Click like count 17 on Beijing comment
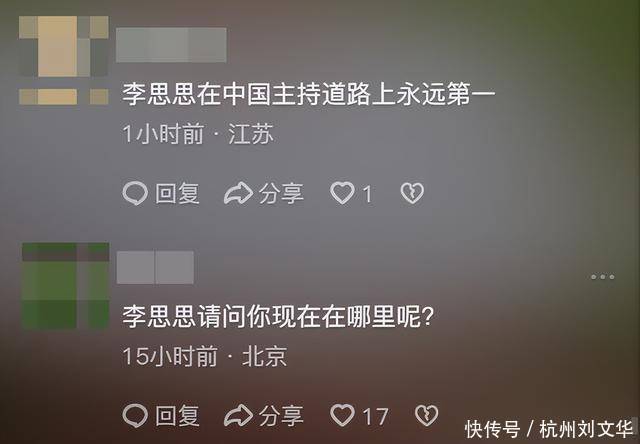 (x=376, y=417)
